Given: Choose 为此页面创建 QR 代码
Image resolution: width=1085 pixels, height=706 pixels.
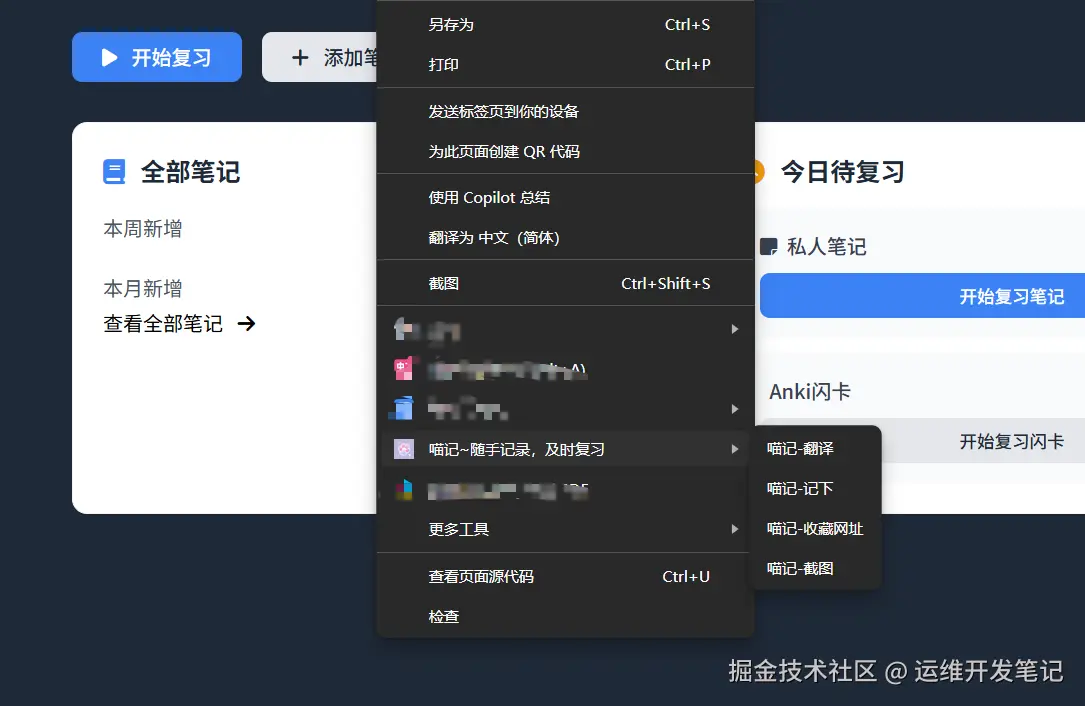Looking at the screenshot, I should click(565, 152).
